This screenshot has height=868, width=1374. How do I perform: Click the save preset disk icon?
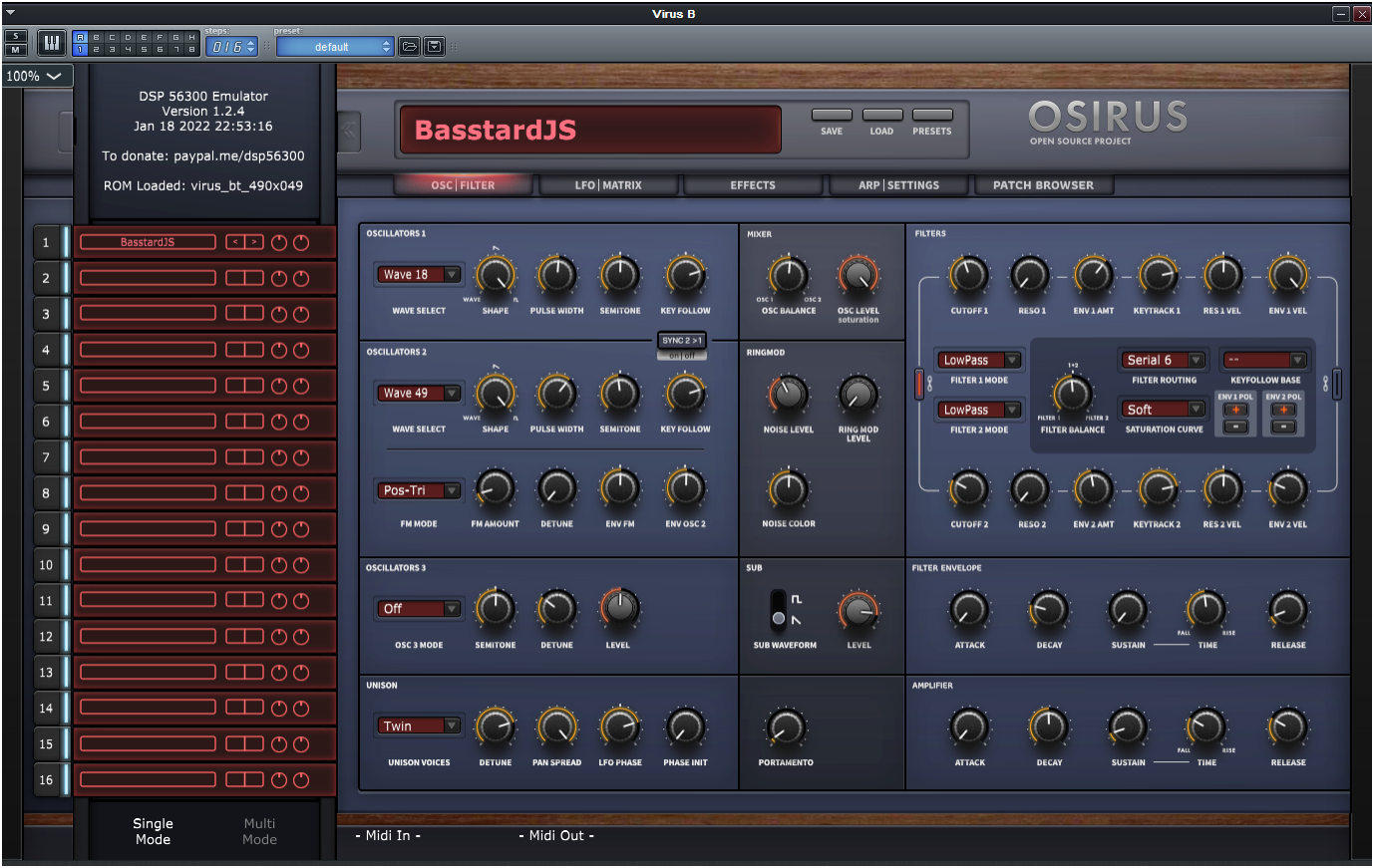point(434,47)
